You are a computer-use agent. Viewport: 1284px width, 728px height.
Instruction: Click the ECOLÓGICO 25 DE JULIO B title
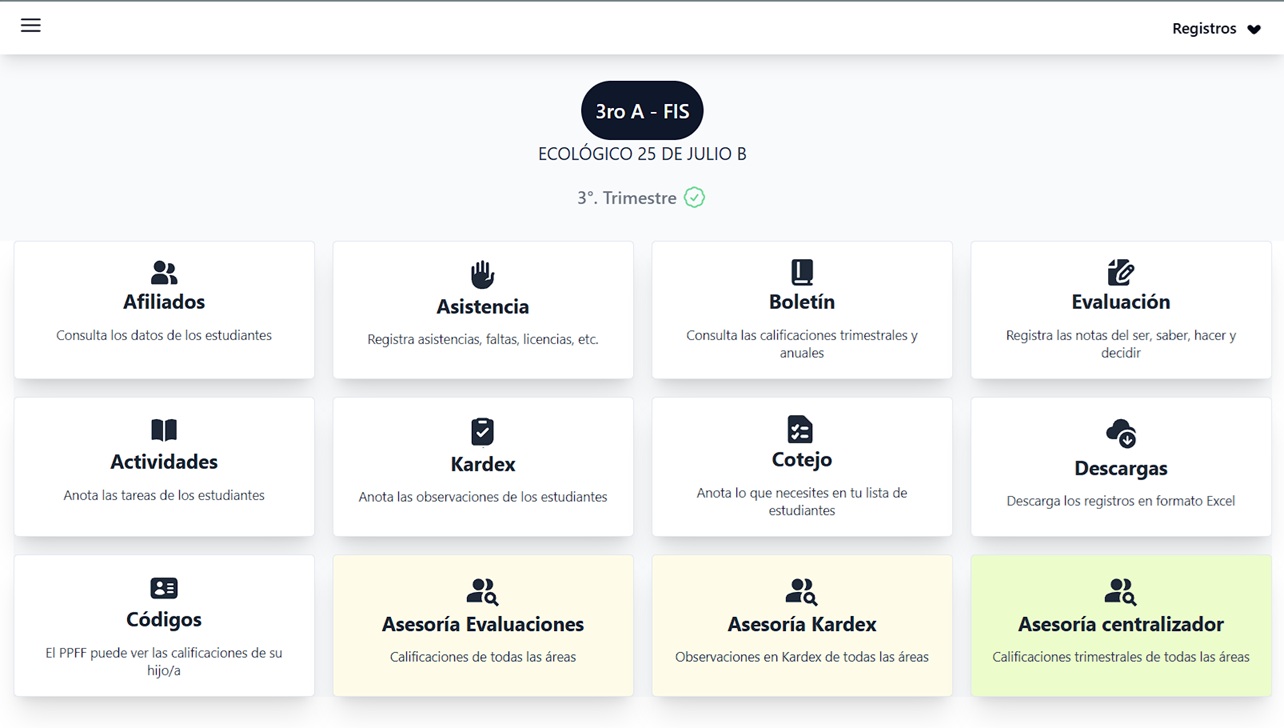[x=642, y=154]
